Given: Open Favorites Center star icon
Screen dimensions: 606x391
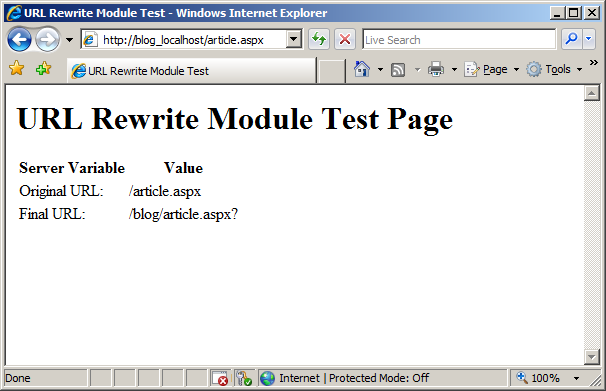Looking at the screenshot, I should (x=17, y=69).
